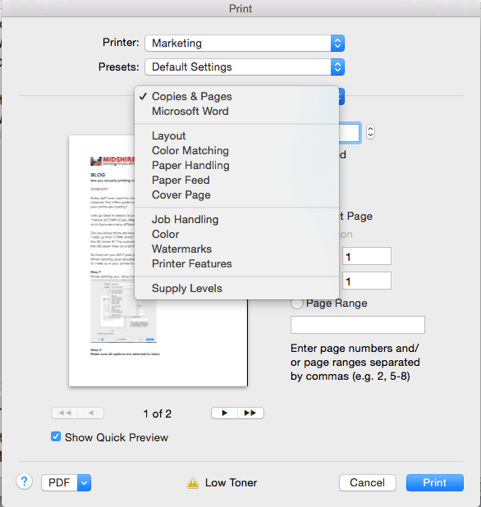481x507 pixels.
Task: Go to next preview page arrow
Action: click(x=224, y=413)
